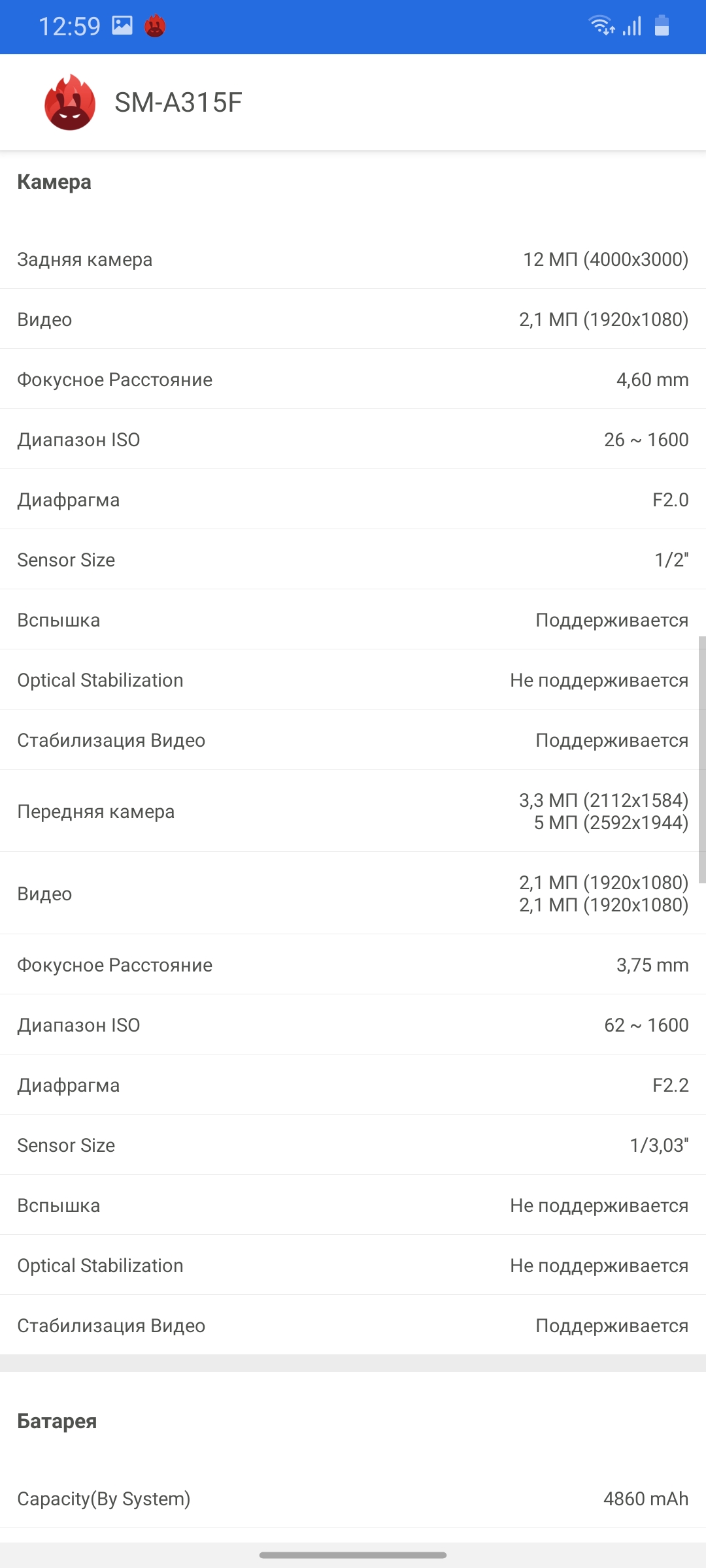This screenshot has width=706, height=1568.
Task: Tap the AnTuTu flame logo icon
Action: [70, 103]
